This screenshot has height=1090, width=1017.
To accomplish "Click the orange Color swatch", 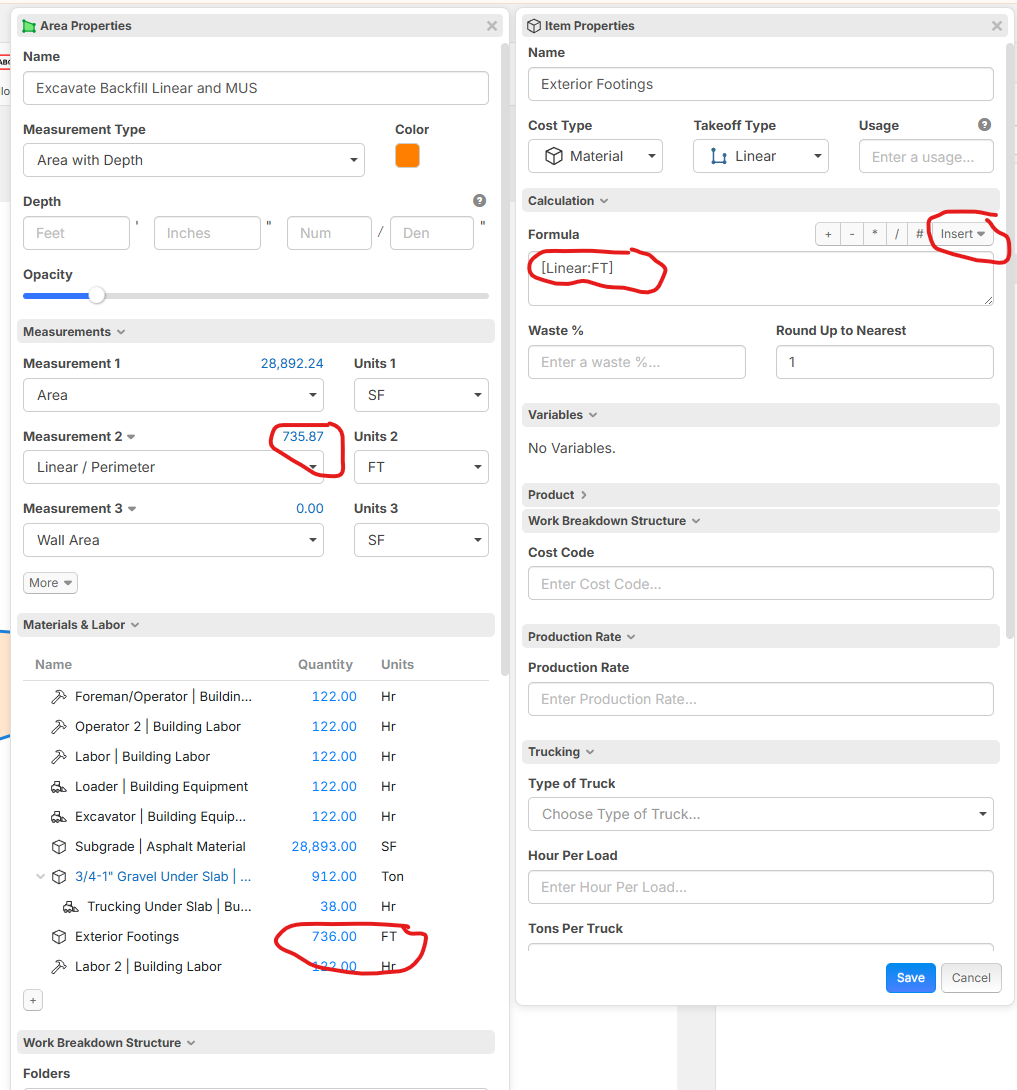I will pos(407,156).
